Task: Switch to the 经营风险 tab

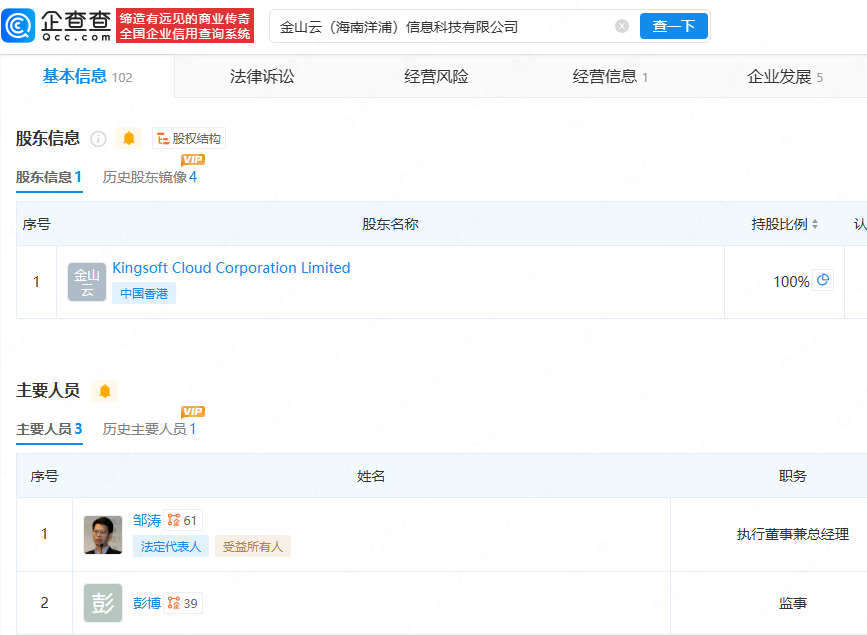Action: 436,76
